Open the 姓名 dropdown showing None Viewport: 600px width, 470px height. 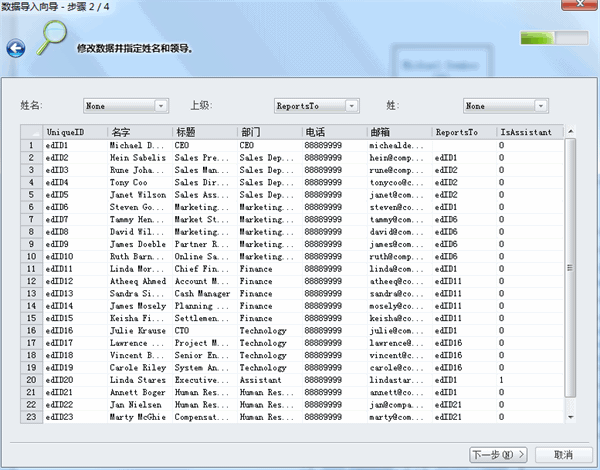click(x=118, y=105)
